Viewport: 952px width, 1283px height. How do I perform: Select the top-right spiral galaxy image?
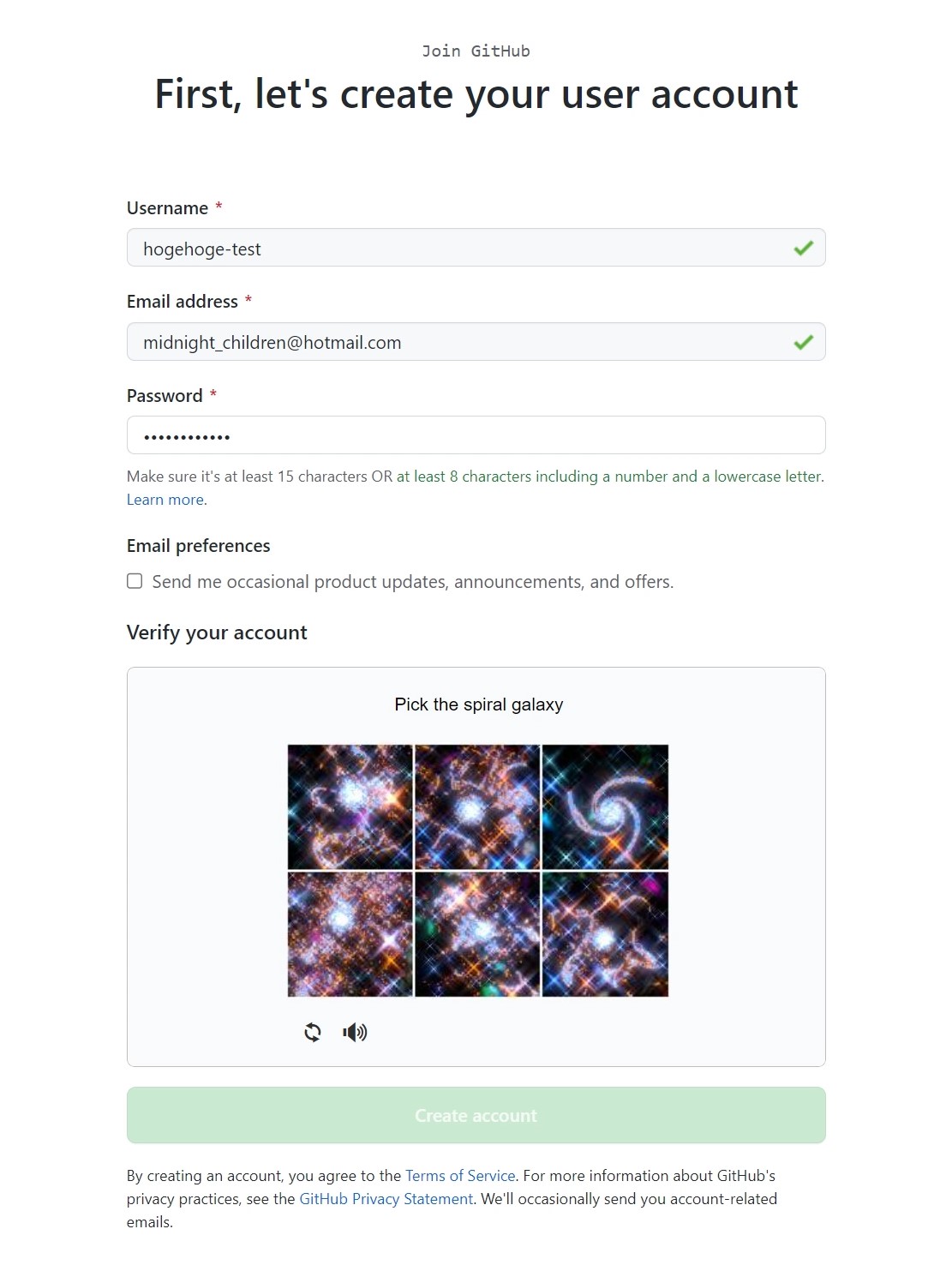[x=605, y=806]
